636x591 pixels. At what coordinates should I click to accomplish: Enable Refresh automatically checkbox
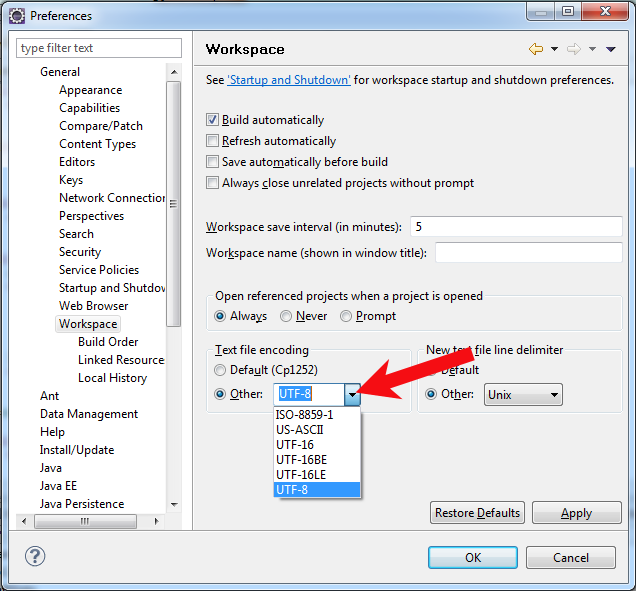tap(212, 141)
